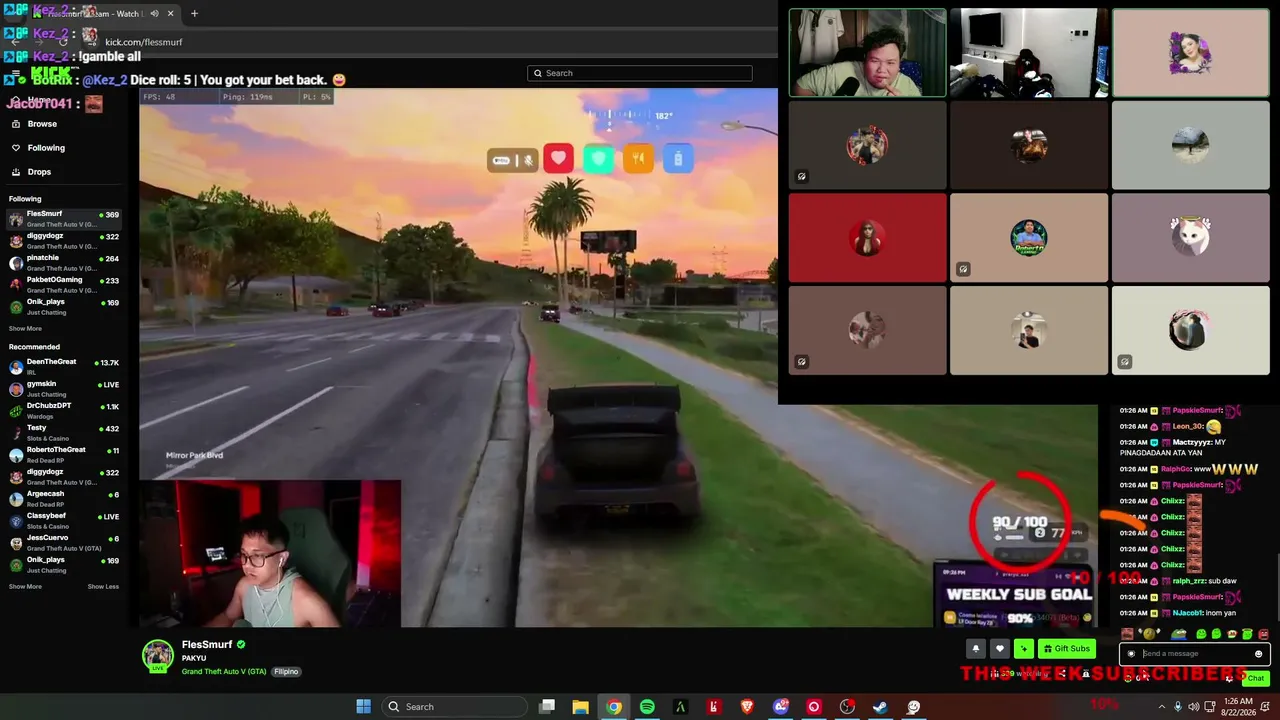Open Classybeef's recommended channel
The height and width of the screenshot is (720, 1280).
[64, 520]
